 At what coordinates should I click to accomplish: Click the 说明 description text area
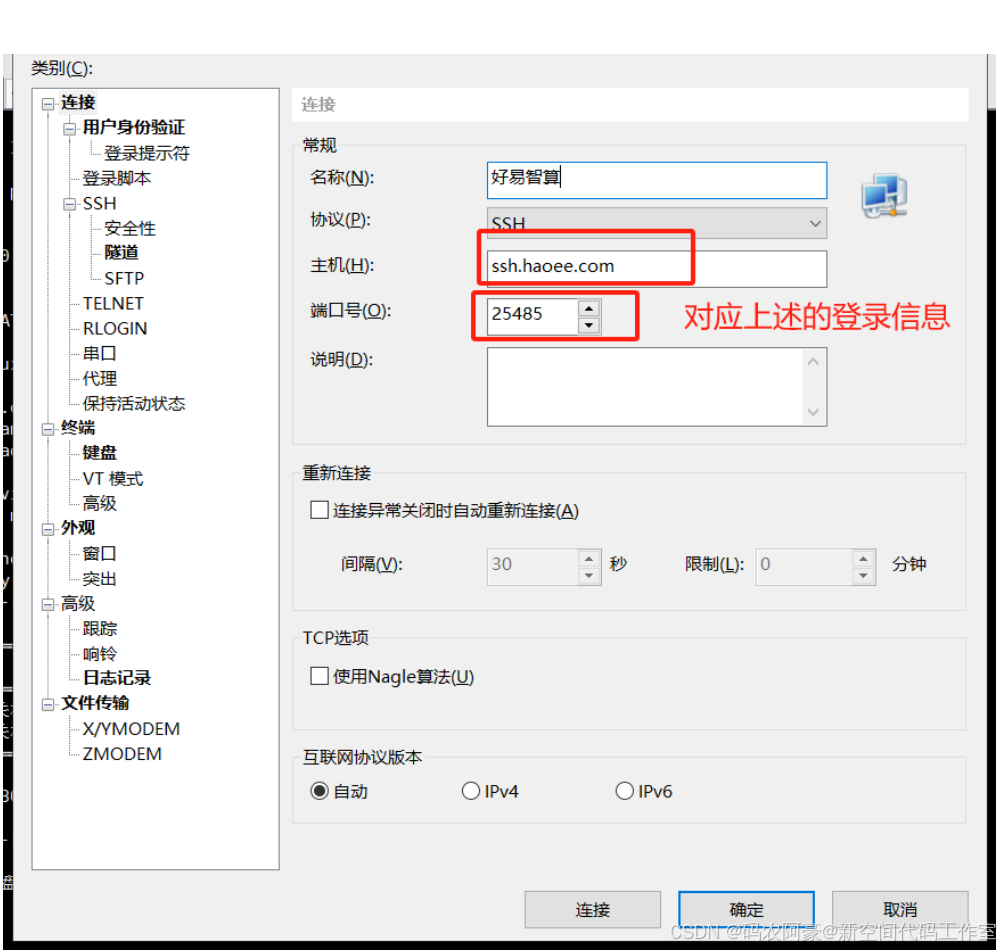pyautogui.click(x=645, y=387)
